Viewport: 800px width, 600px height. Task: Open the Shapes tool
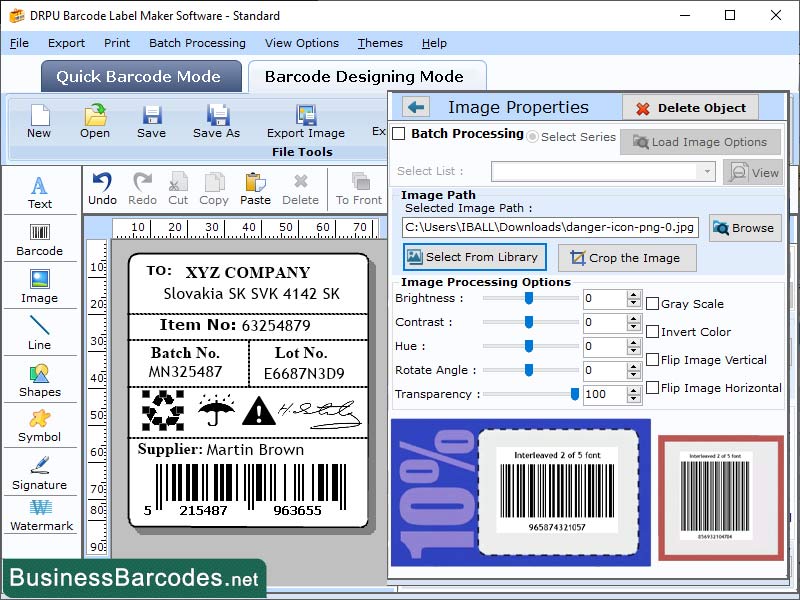pyautogui.click(x=40, y=382)
